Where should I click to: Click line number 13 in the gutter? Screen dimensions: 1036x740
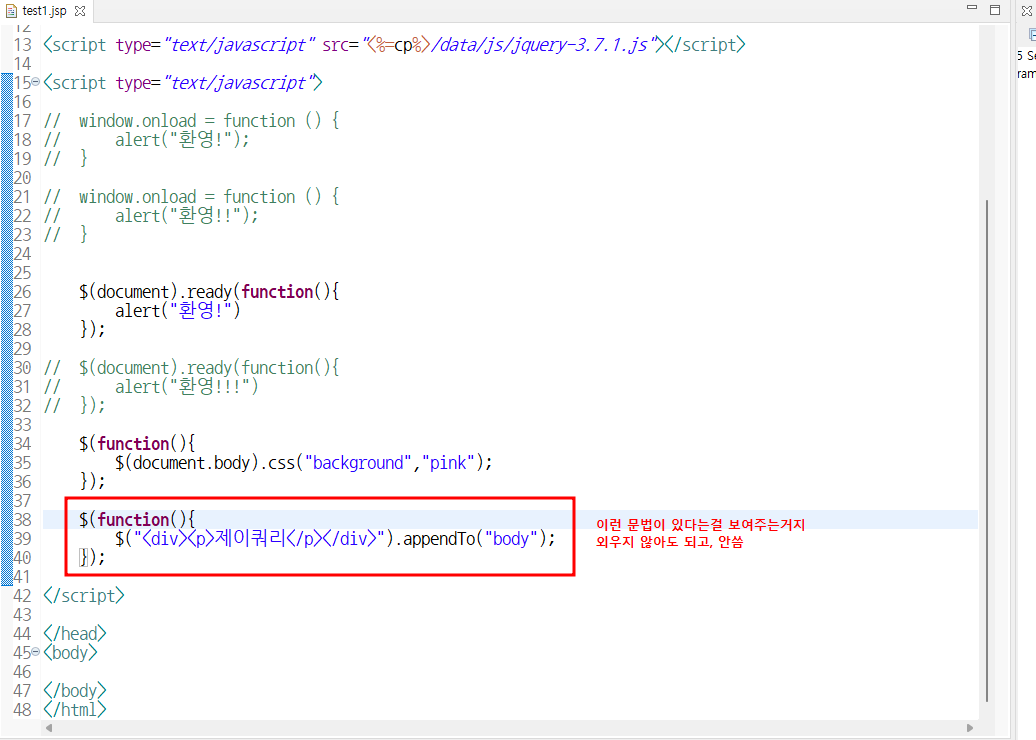pos(22,45)
